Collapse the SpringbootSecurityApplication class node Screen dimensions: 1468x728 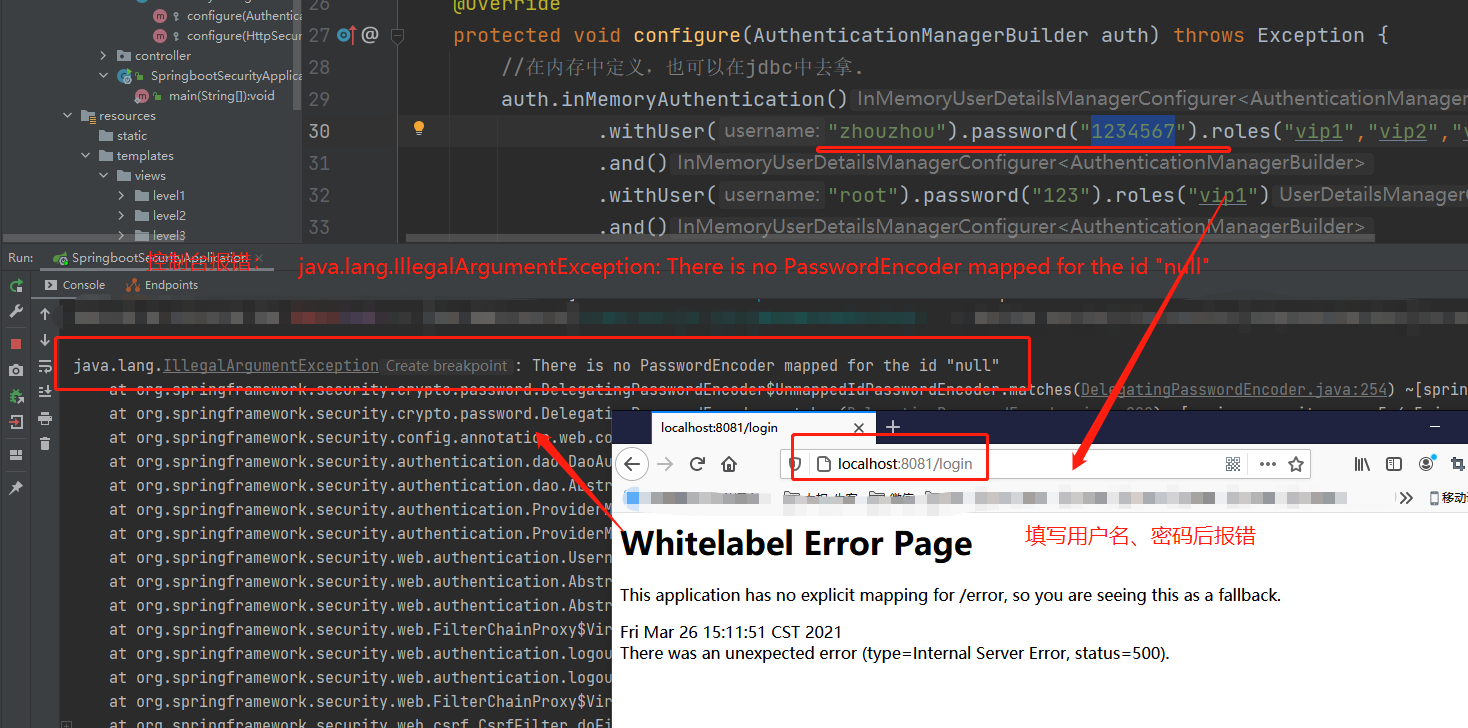(104, 76)
